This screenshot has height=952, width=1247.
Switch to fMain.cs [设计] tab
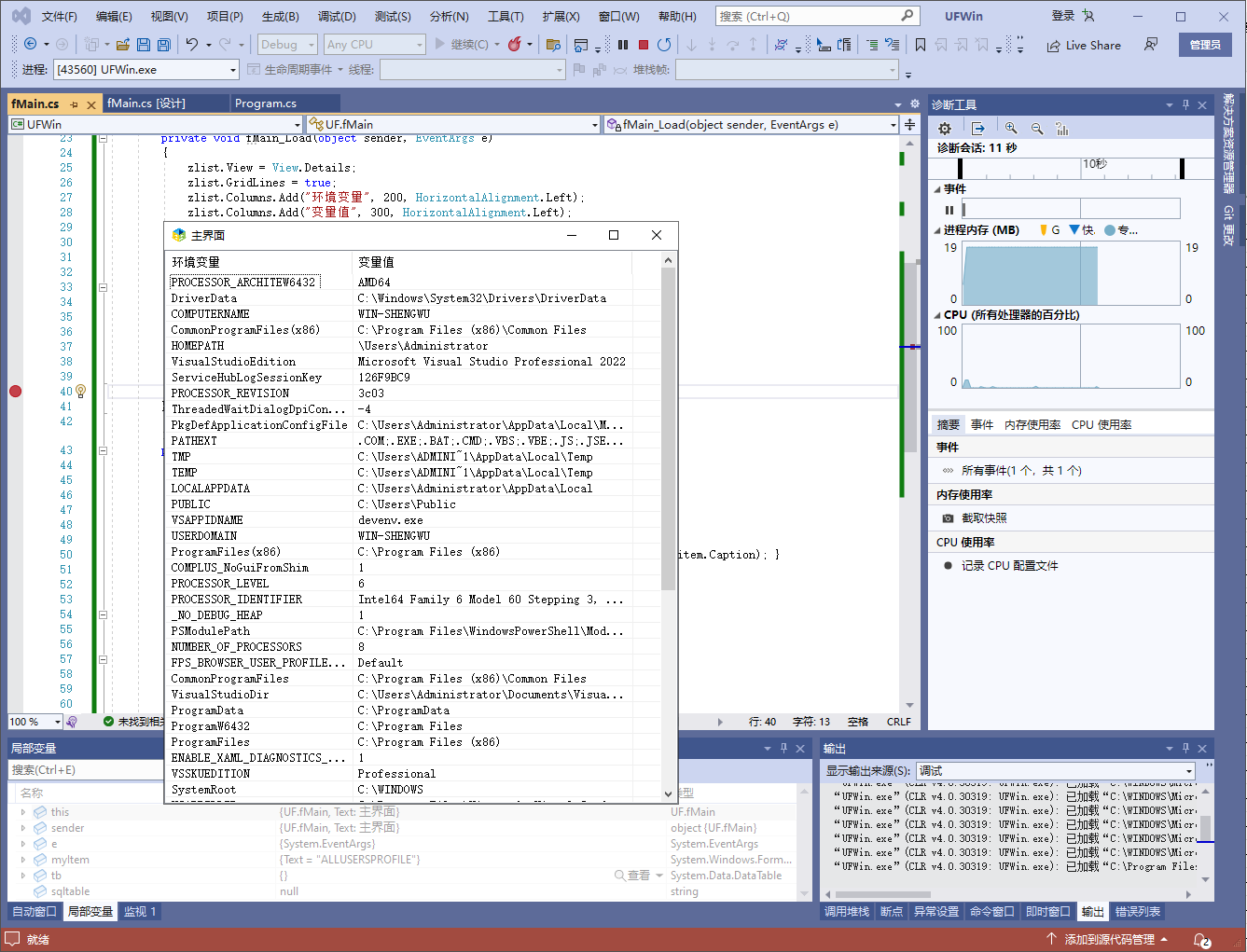(x=146, y=103)
